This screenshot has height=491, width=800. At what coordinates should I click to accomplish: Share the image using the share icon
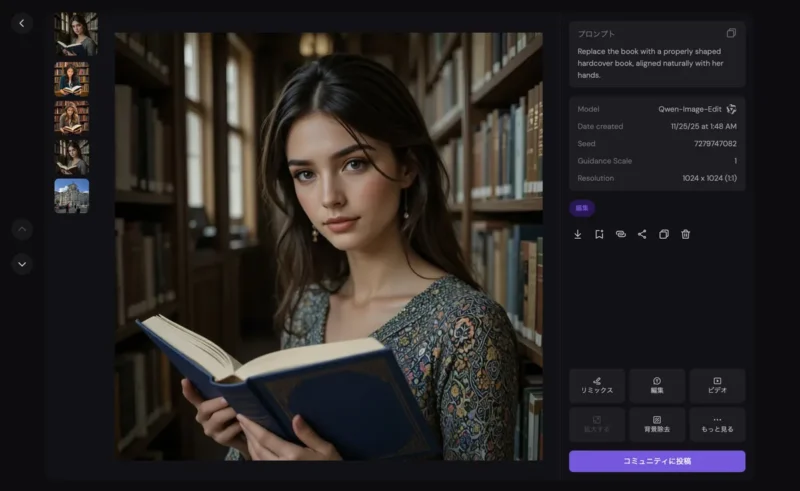click(642, 234)
